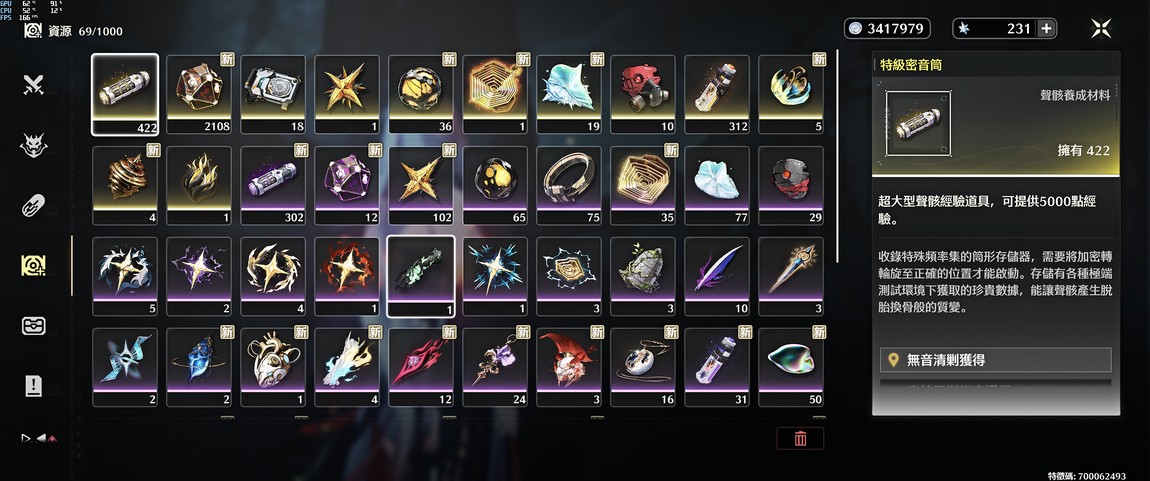The image size is (1150, 481).
Task: Select the golden web item with 35
Action: pyautogui.click(x=642, y=185)
